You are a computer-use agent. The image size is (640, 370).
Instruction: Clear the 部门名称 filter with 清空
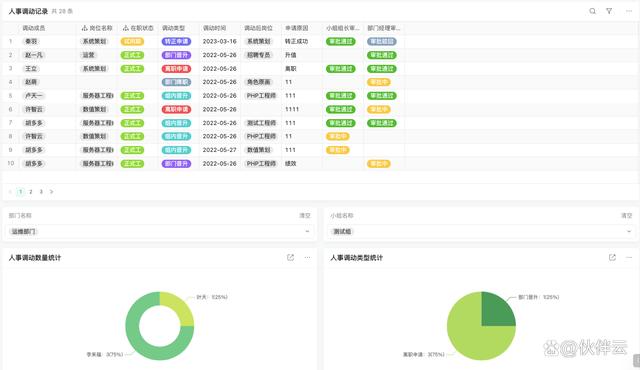click(305, 215)
